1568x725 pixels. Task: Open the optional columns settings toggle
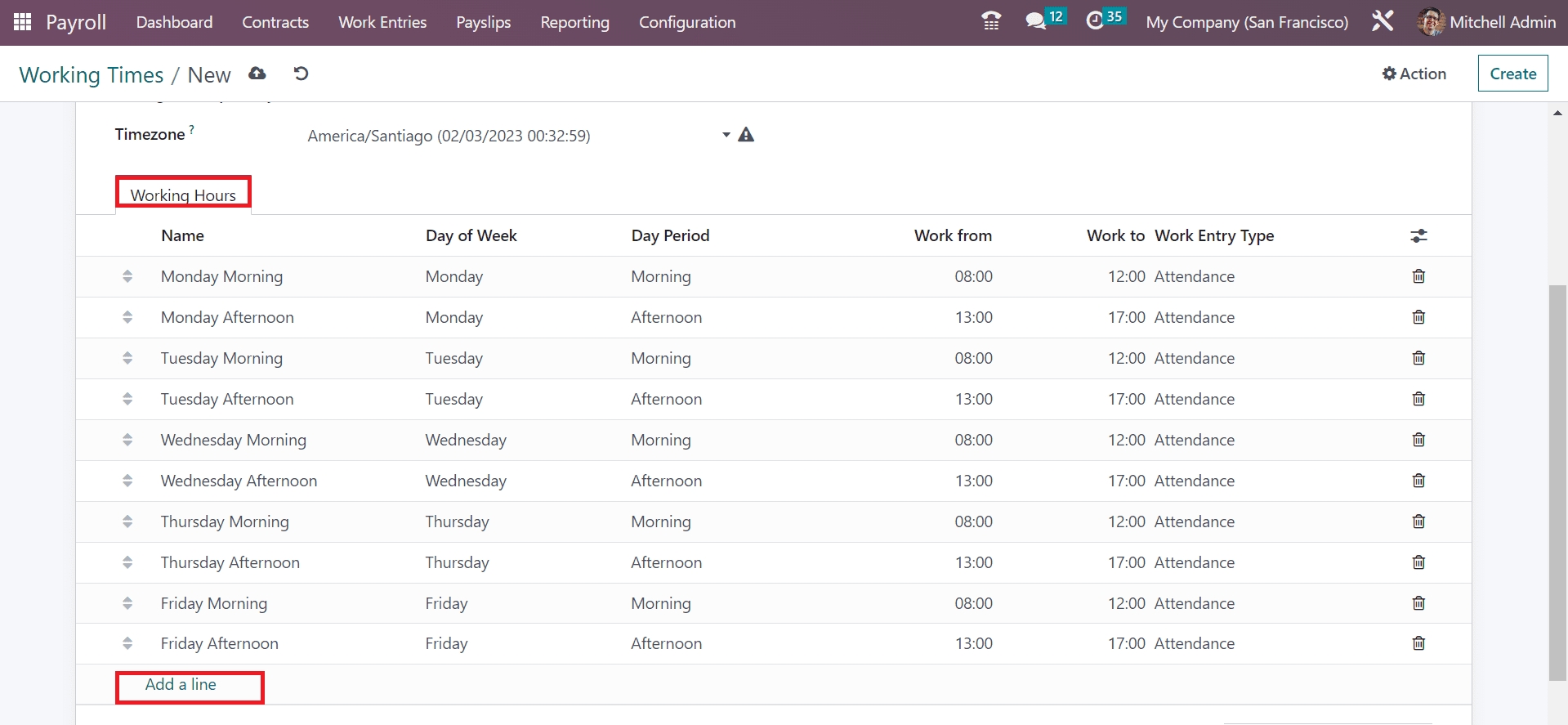pos(1418,236)
